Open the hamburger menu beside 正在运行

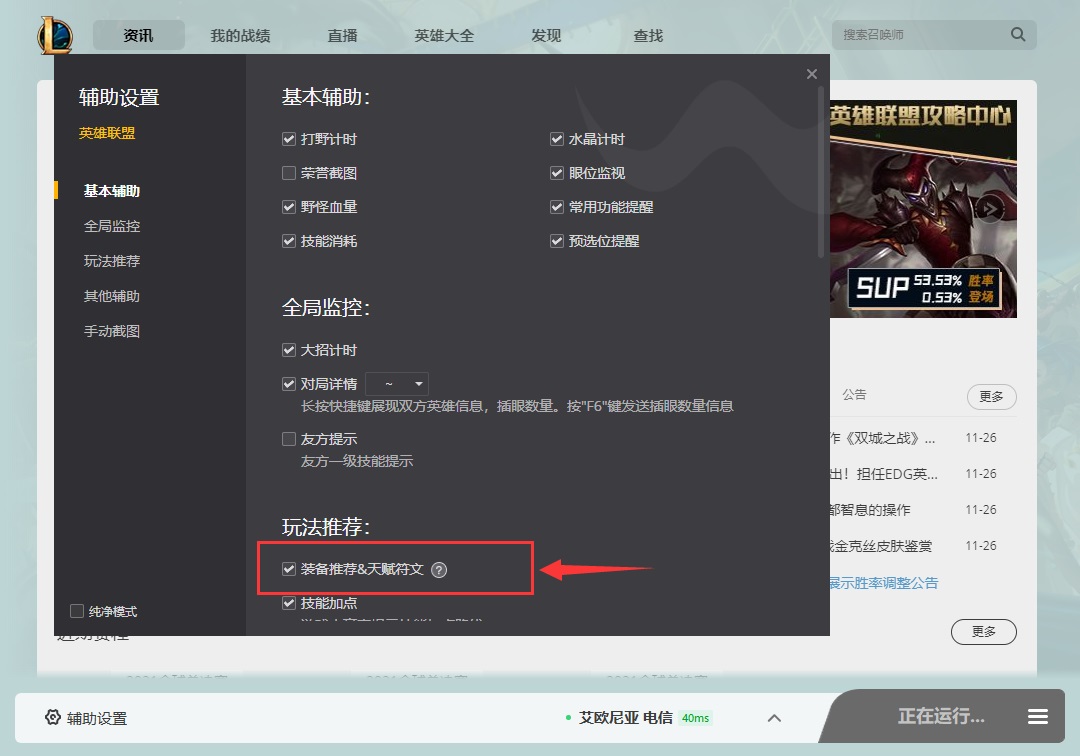coord(1037,717)
